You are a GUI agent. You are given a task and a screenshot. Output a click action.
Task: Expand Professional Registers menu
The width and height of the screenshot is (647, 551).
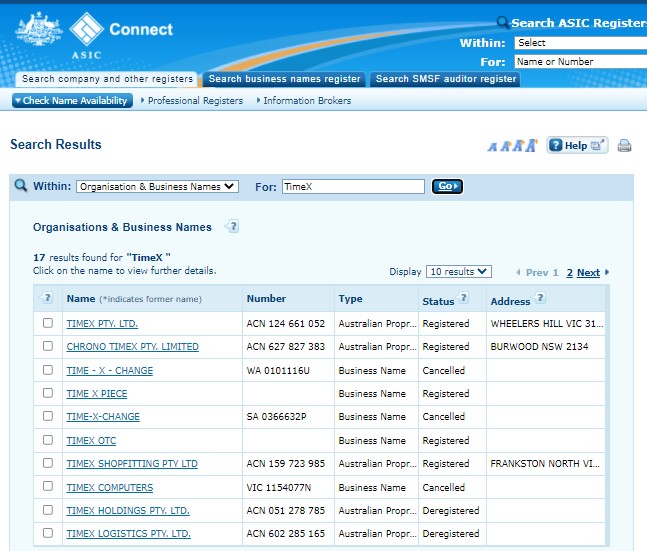(192, 100)
